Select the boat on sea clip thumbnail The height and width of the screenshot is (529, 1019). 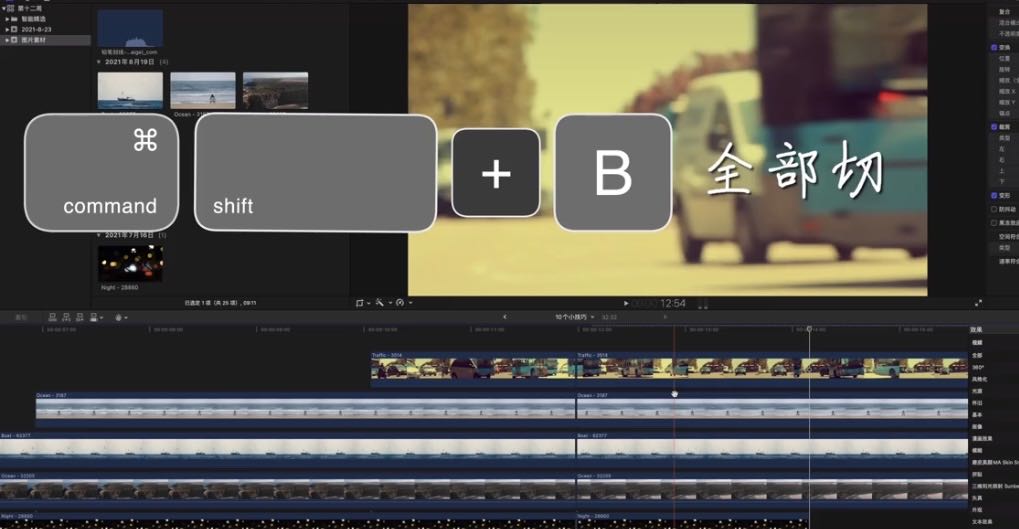(x=130, y=90)
